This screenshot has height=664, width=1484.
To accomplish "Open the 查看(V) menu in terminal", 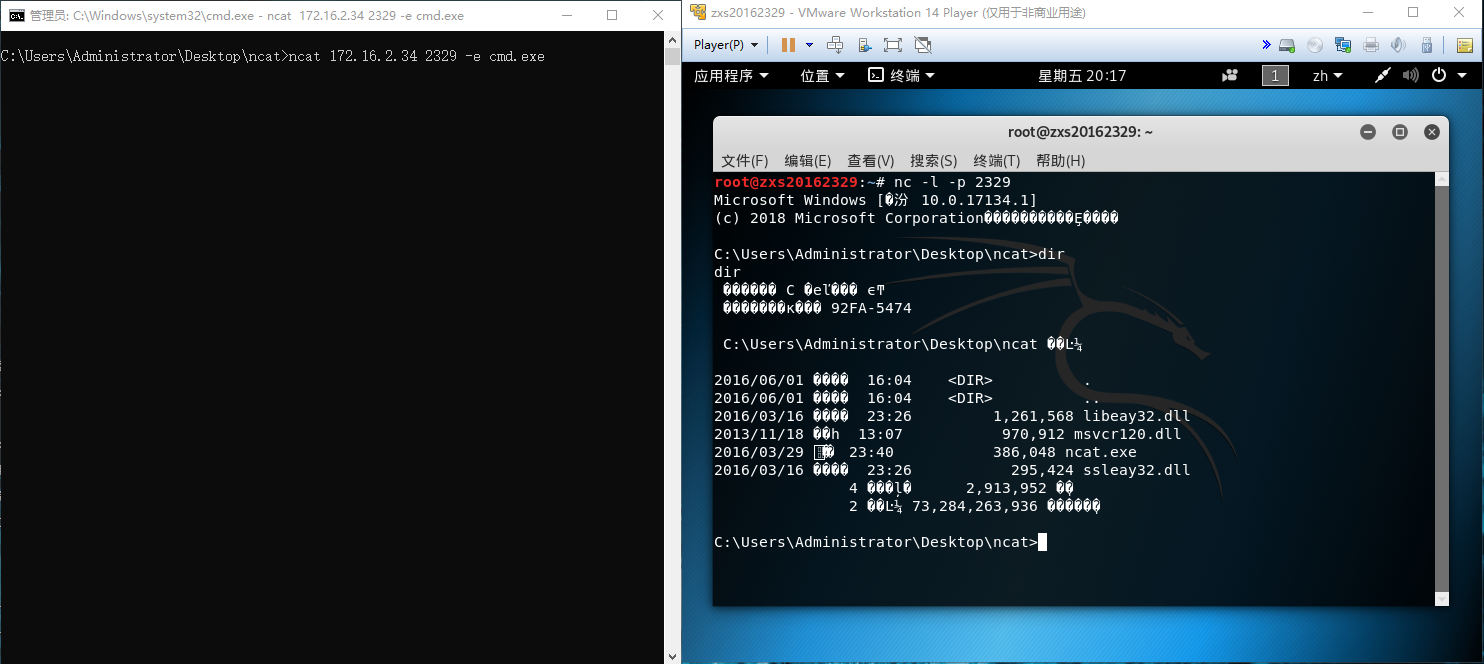I will 871,161.
